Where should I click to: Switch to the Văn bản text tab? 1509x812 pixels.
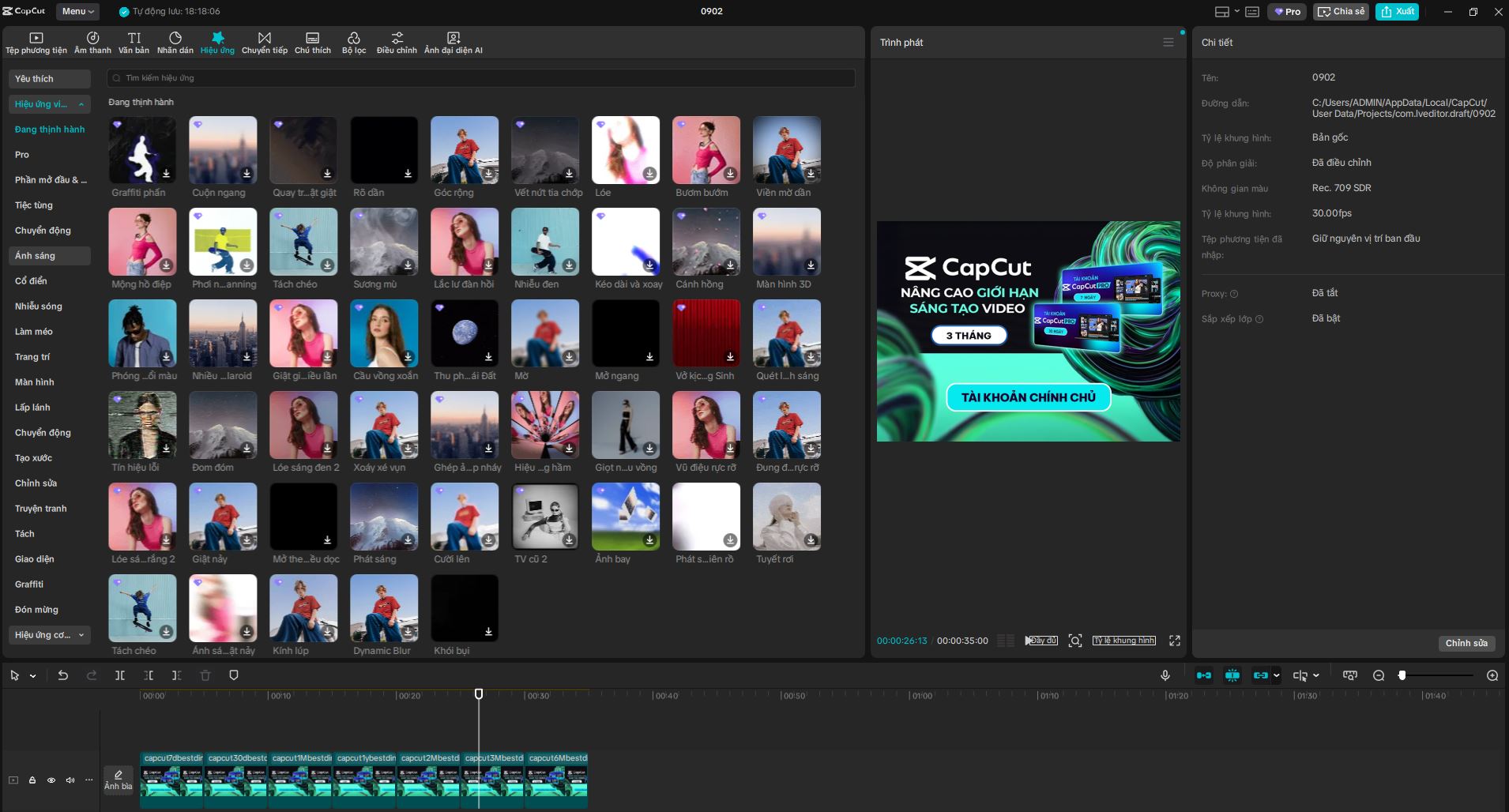pos(134,43)
